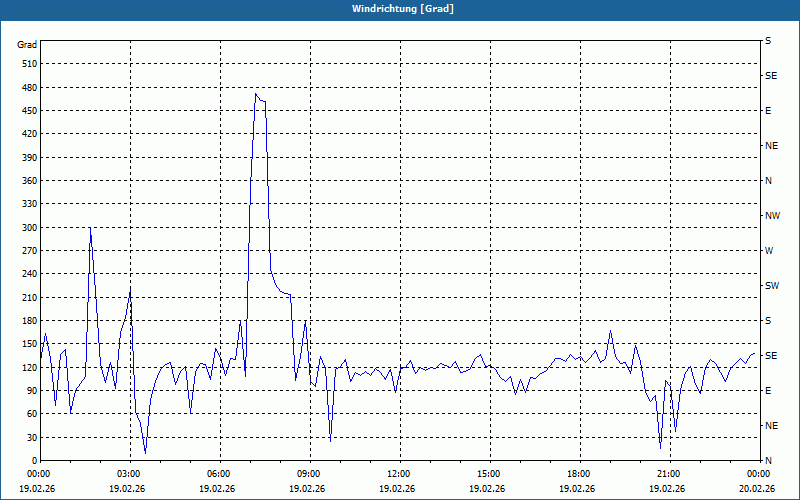Click the highest peak of the blue curve

click(256, 94)
